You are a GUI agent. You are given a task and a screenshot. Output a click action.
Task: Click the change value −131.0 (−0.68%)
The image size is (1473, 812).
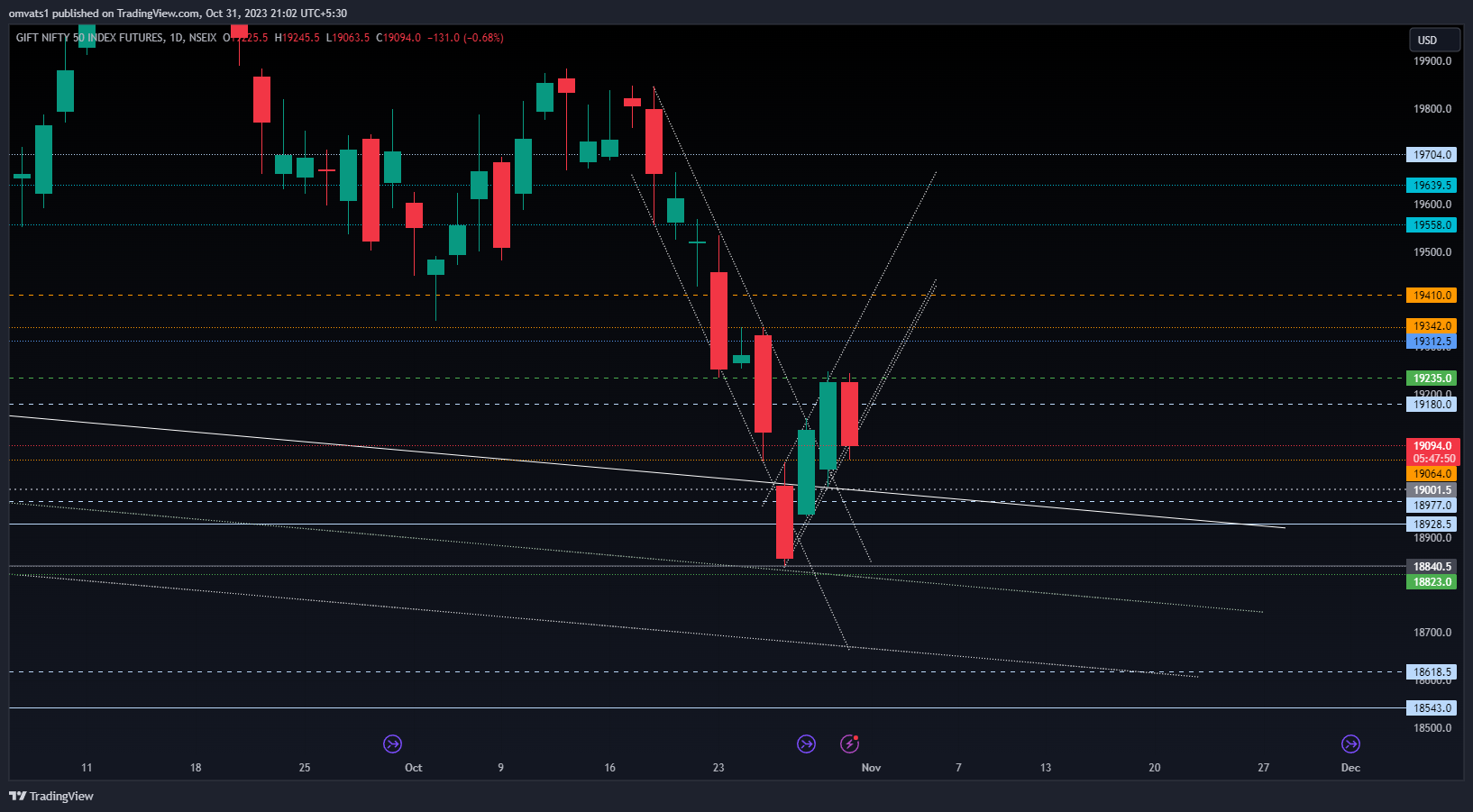(x=465, y=38)
